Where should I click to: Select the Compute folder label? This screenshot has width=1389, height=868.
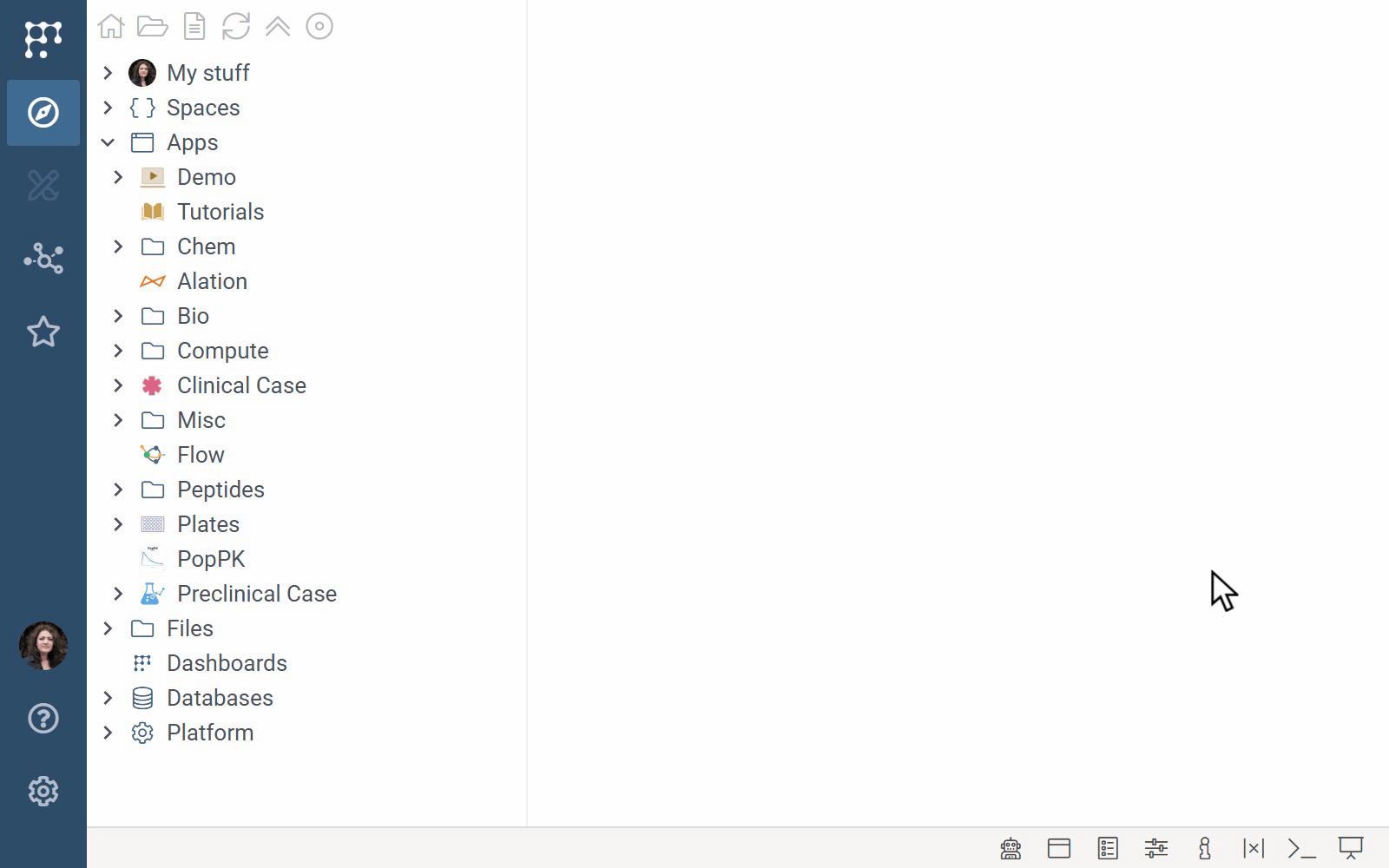[x=223, y=351]
